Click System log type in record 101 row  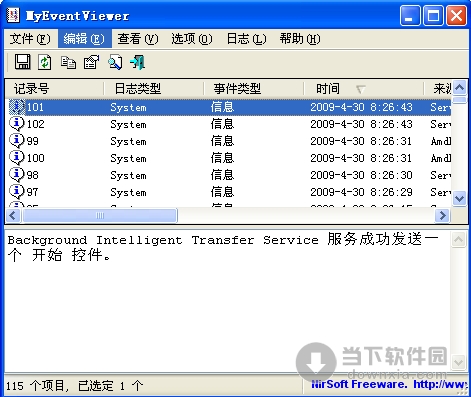(x=128, y=107)
